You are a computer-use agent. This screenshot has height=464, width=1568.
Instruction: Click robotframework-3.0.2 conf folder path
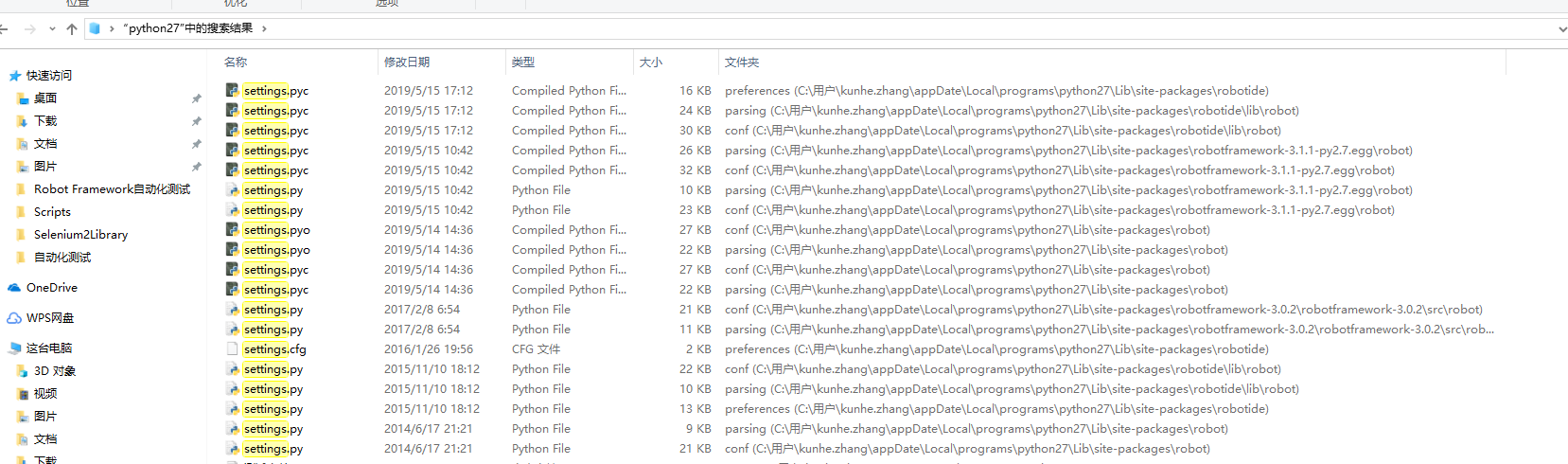pyautogui.click(x=1103, y=310)
